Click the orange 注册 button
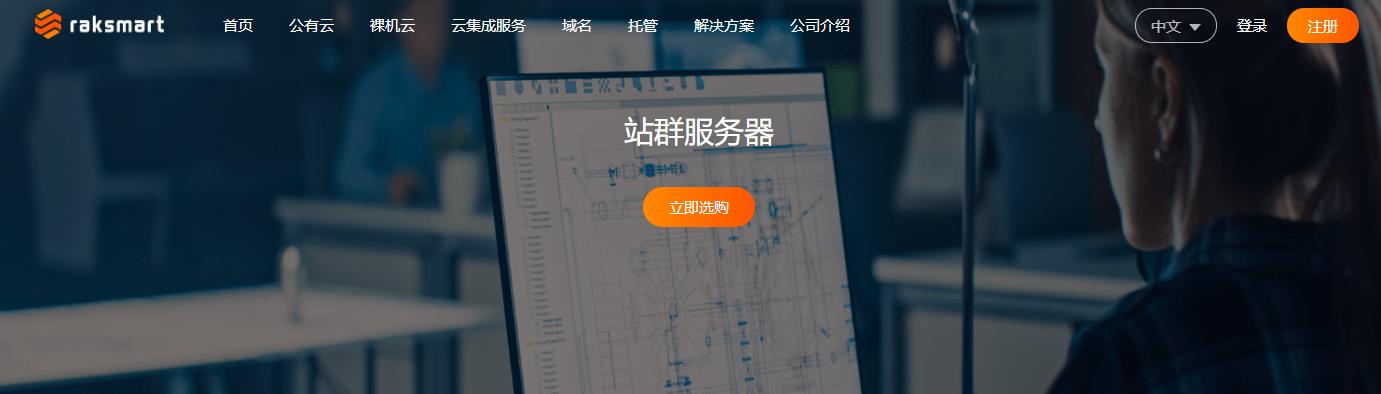Screen dimensions: 1381x394 (x=1322, y=26)
